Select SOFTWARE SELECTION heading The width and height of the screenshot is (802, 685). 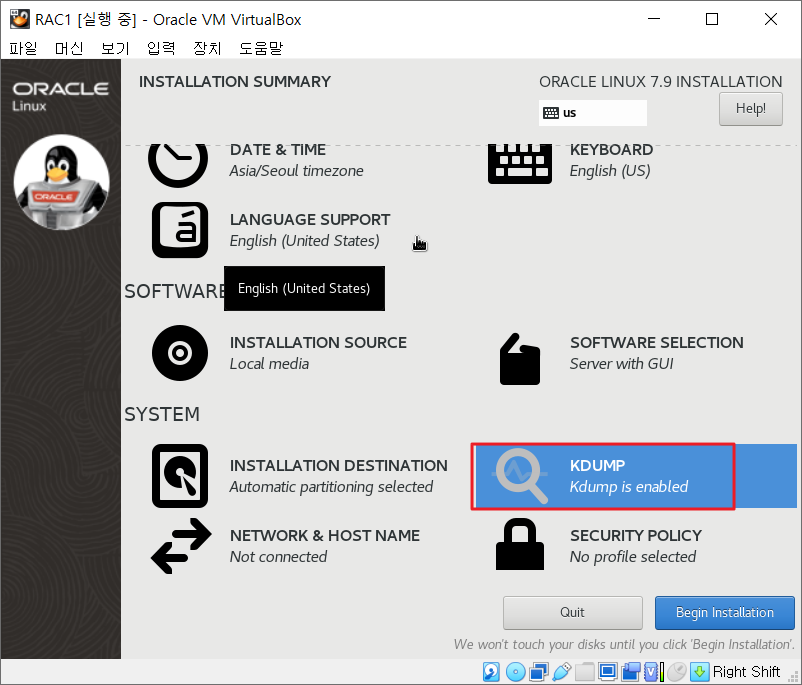click(x=657, y=342)
